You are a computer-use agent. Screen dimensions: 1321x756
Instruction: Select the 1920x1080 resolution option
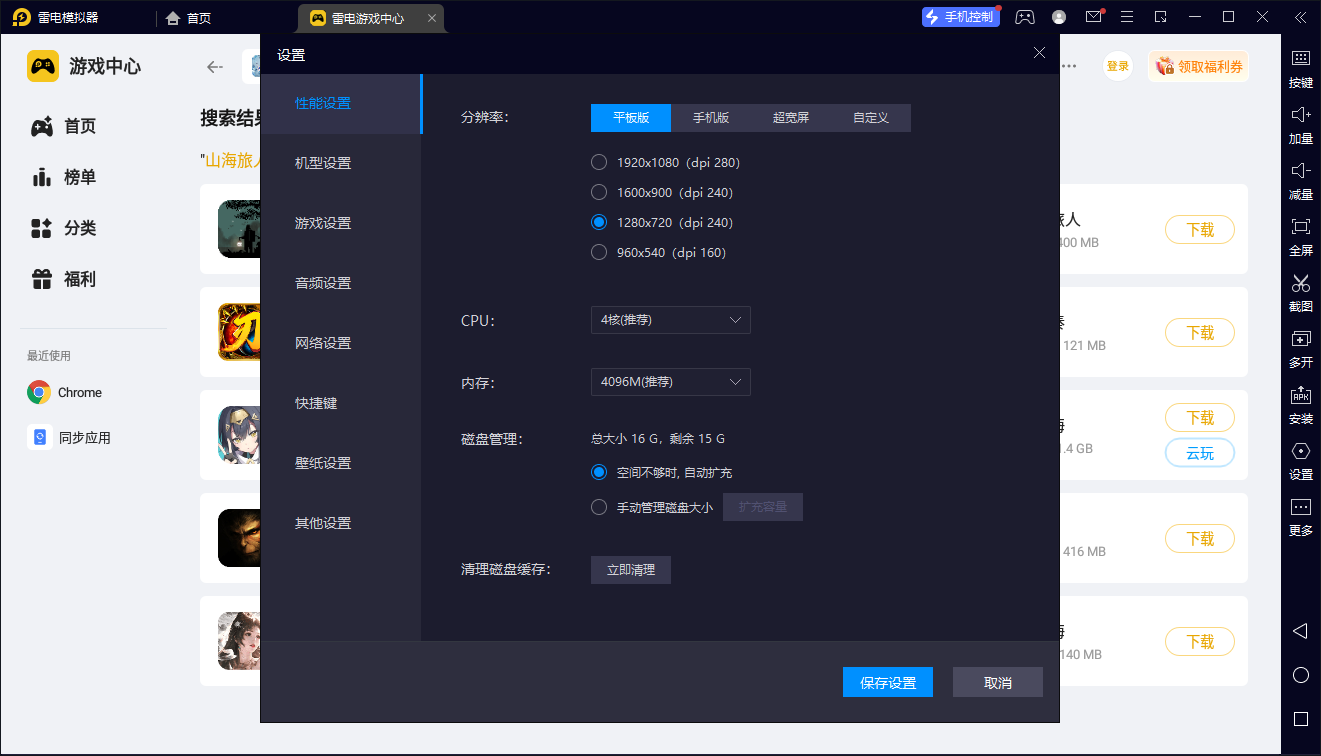[x=599, y=162]
